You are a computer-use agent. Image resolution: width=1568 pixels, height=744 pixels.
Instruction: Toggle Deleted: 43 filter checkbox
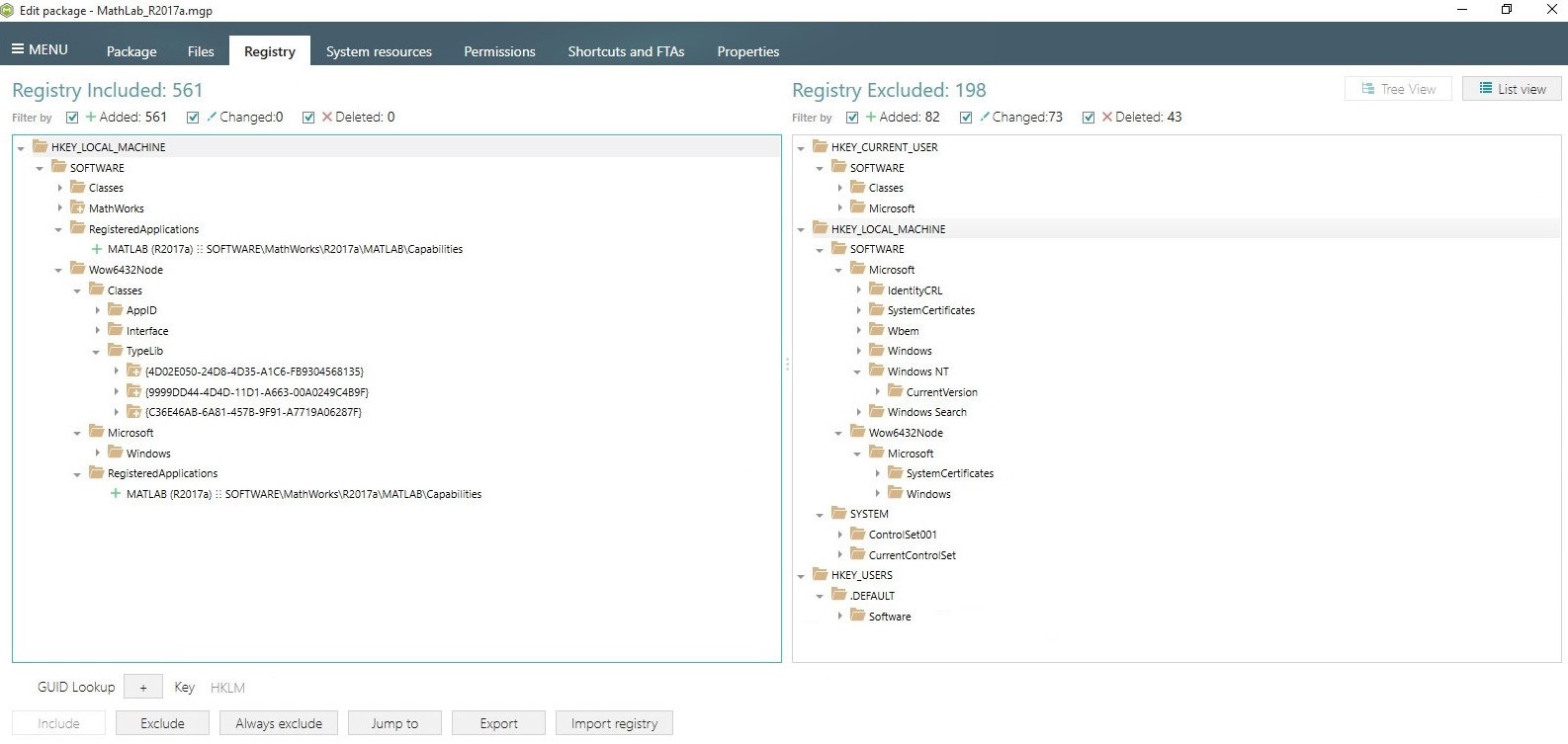[1089, 117]
